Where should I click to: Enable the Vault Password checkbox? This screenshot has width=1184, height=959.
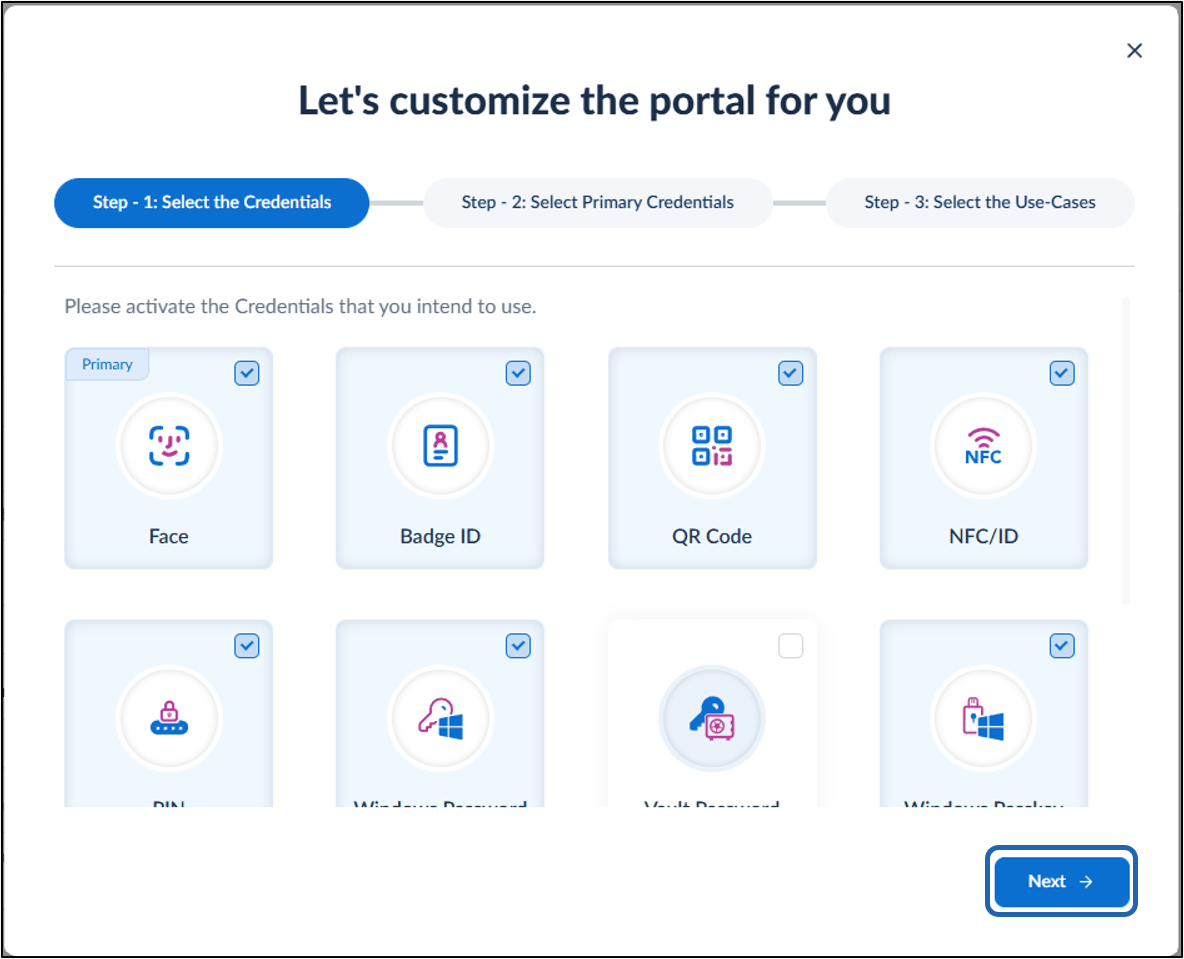791,646
